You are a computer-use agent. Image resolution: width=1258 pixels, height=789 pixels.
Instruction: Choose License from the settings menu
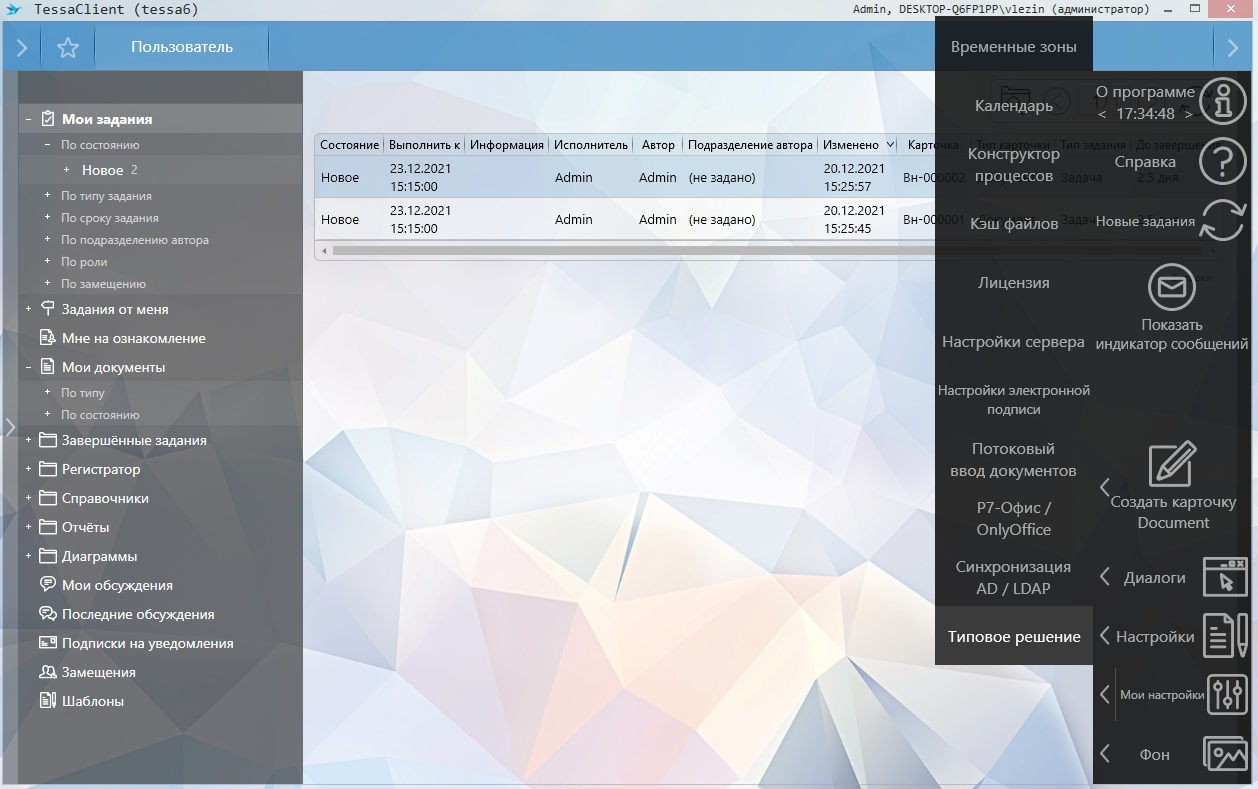coord(1013,283)
